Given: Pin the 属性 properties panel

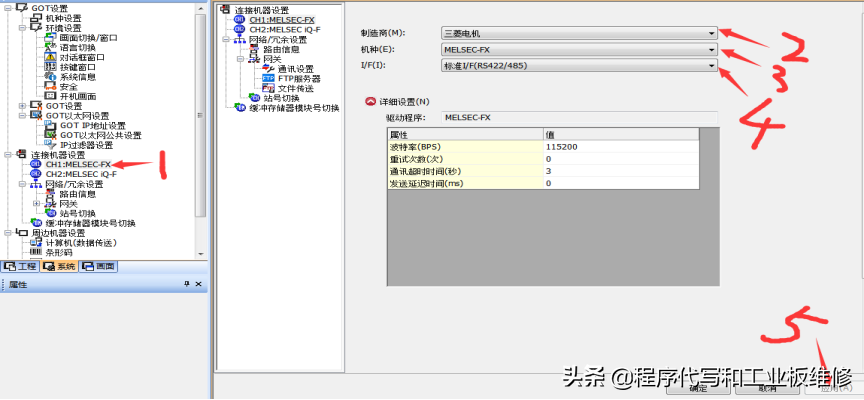Looking at the screenshot, I should 187,284.
